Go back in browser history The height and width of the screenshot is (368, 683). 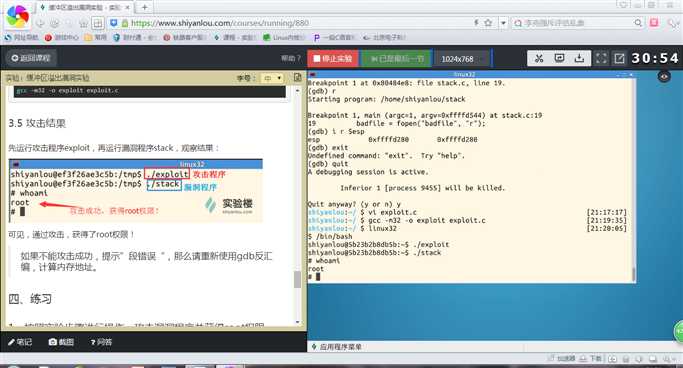40,23
